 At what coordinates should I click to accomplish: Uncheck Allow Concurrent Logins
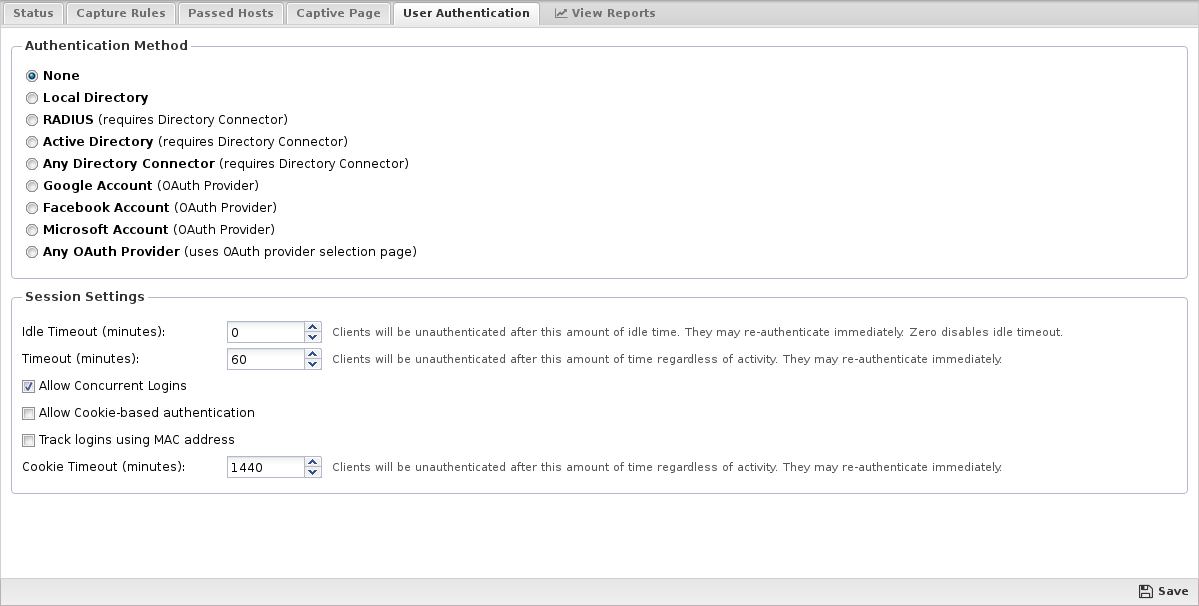[x=28, y=387]
